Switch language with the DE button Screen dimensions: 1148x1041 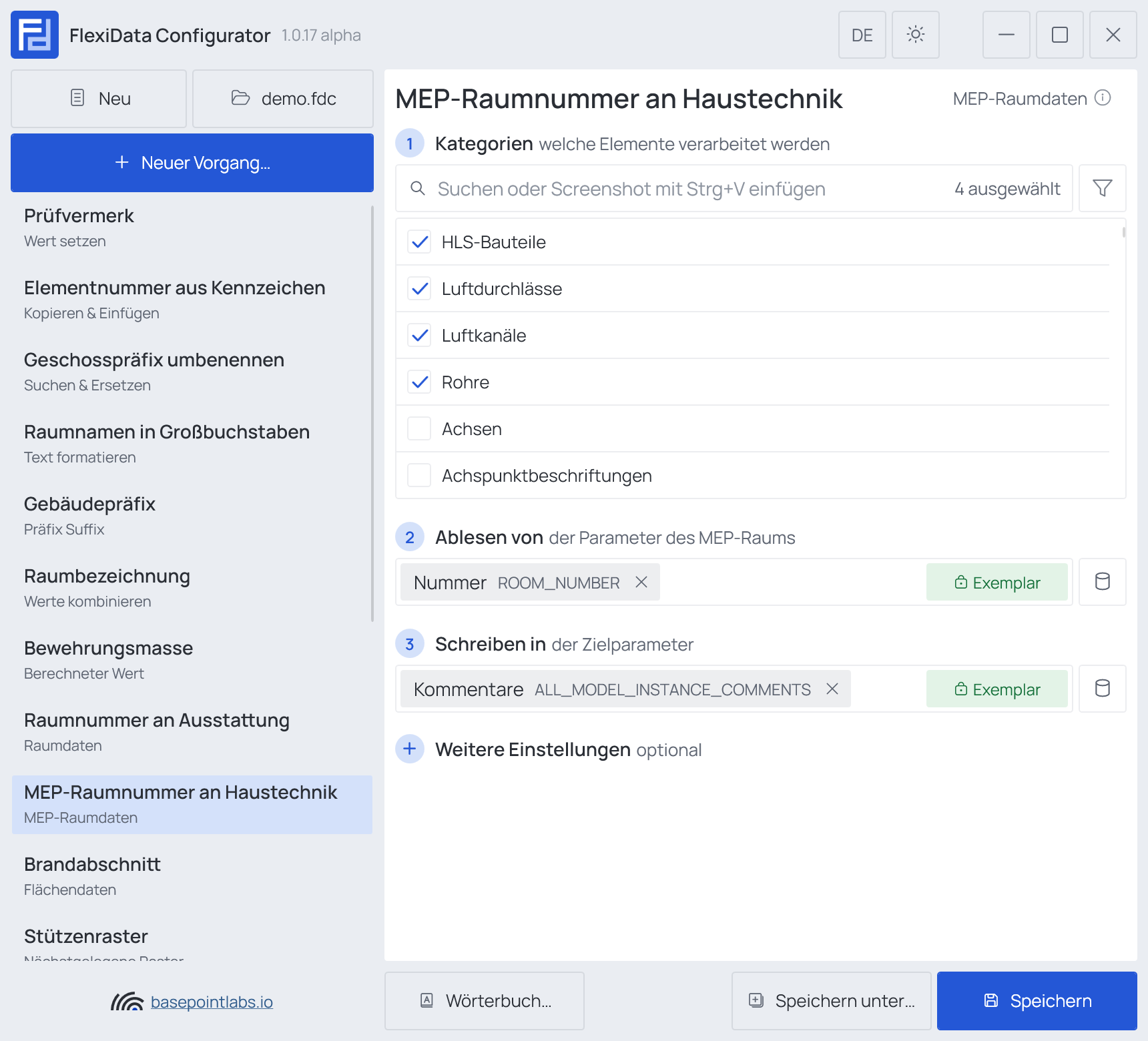point(862,35)
